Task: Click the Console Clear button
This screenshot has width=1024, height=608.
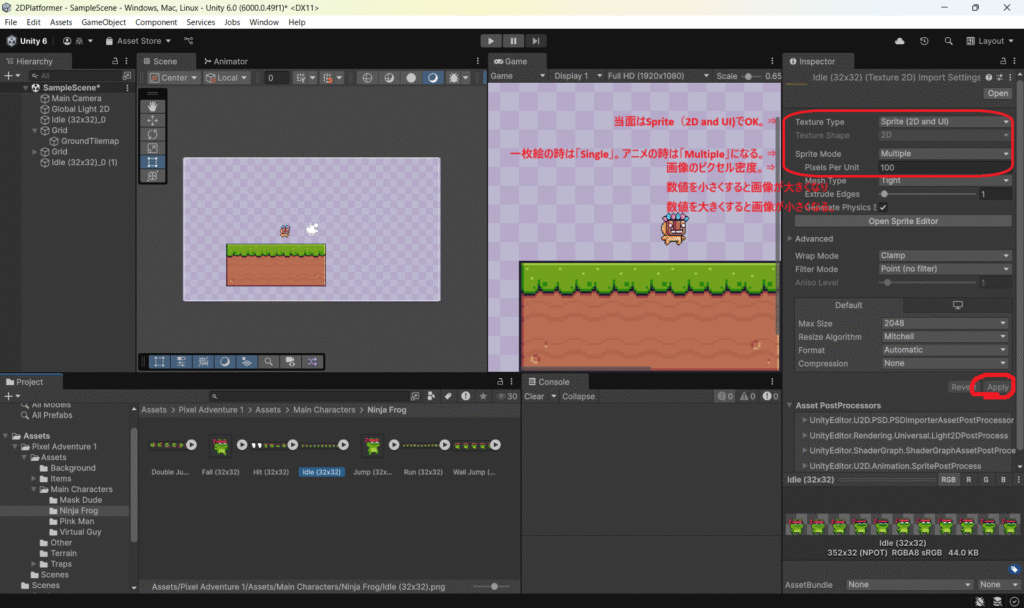Action: [534, 396]
